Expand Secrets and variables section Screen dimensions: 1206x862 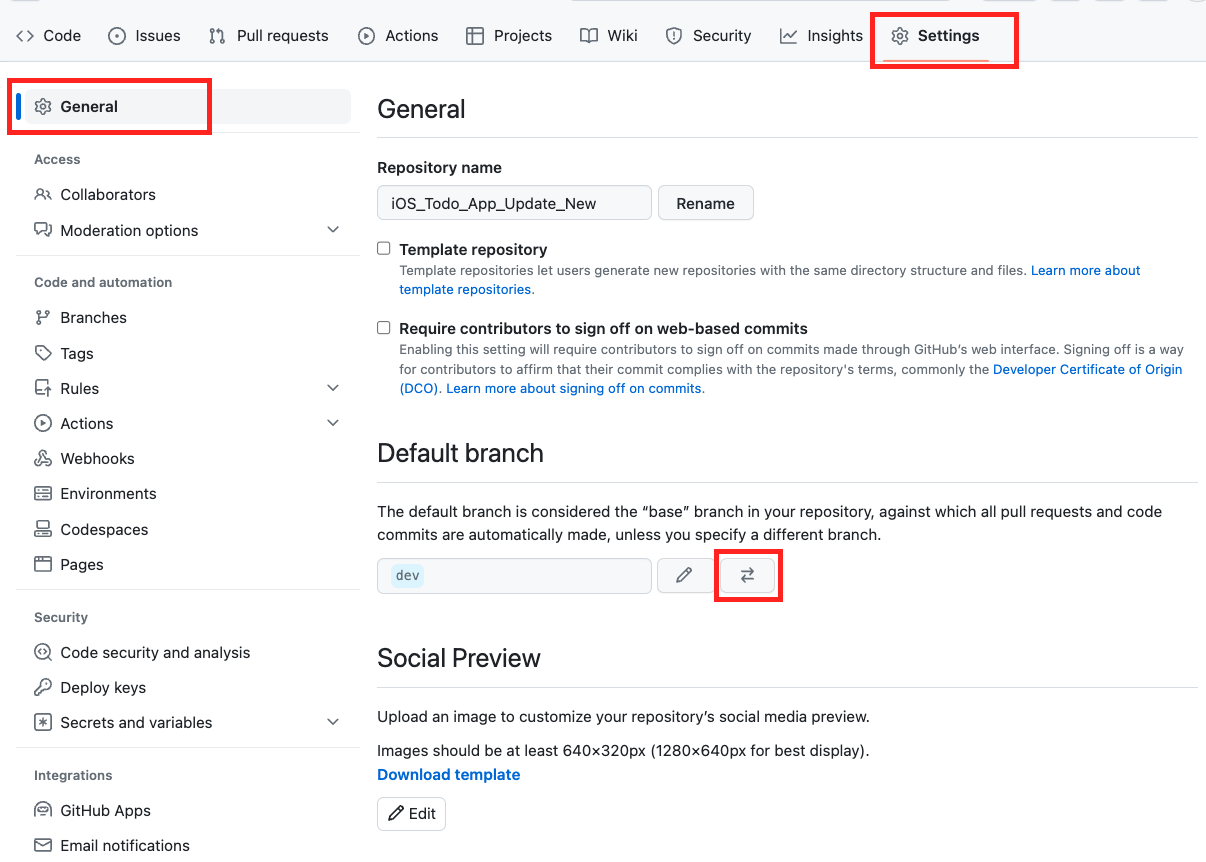tap(333, 722)
